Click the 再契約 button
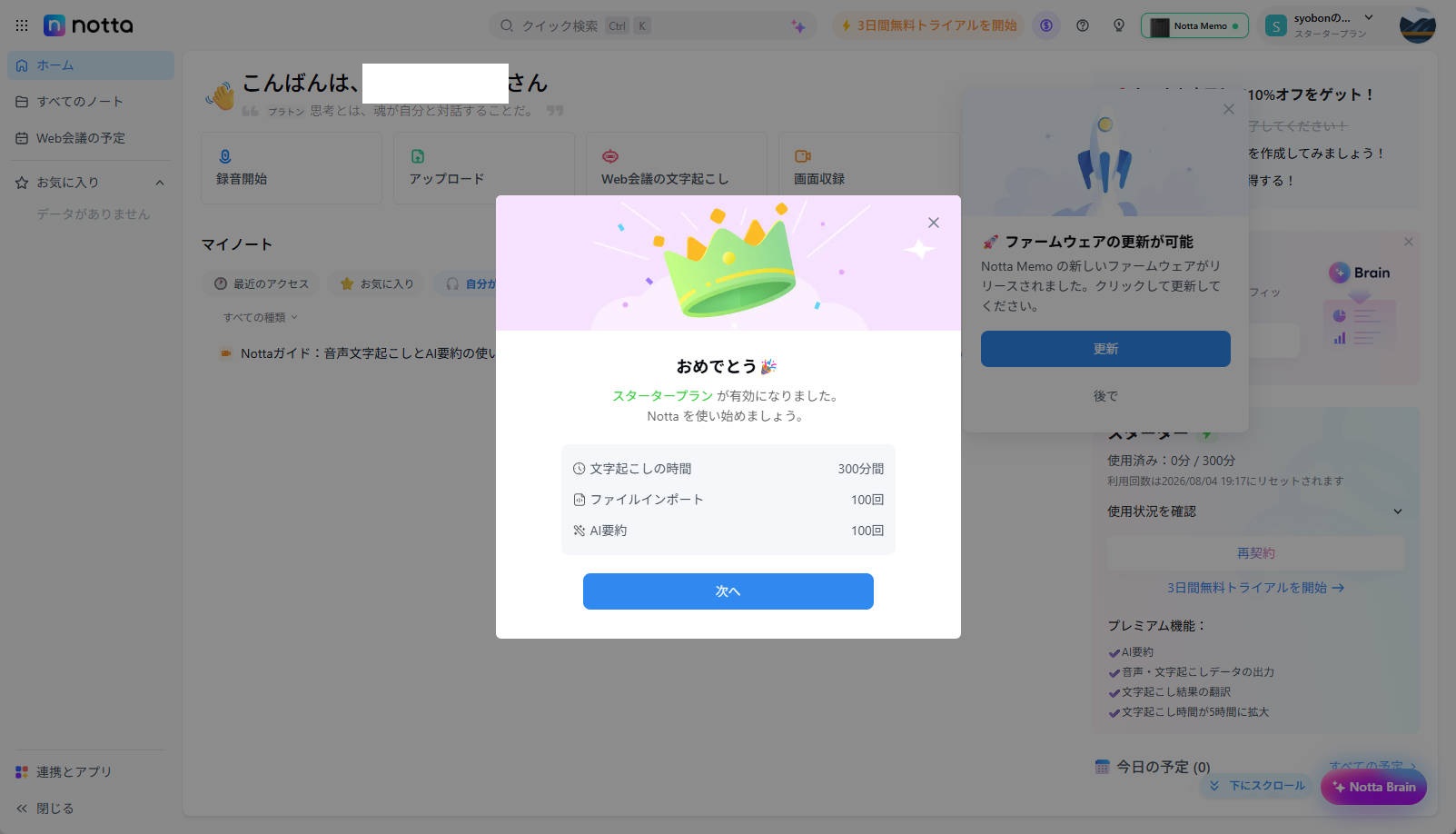Screen dimensions: 1456x834 click(x=1255, y=553)
